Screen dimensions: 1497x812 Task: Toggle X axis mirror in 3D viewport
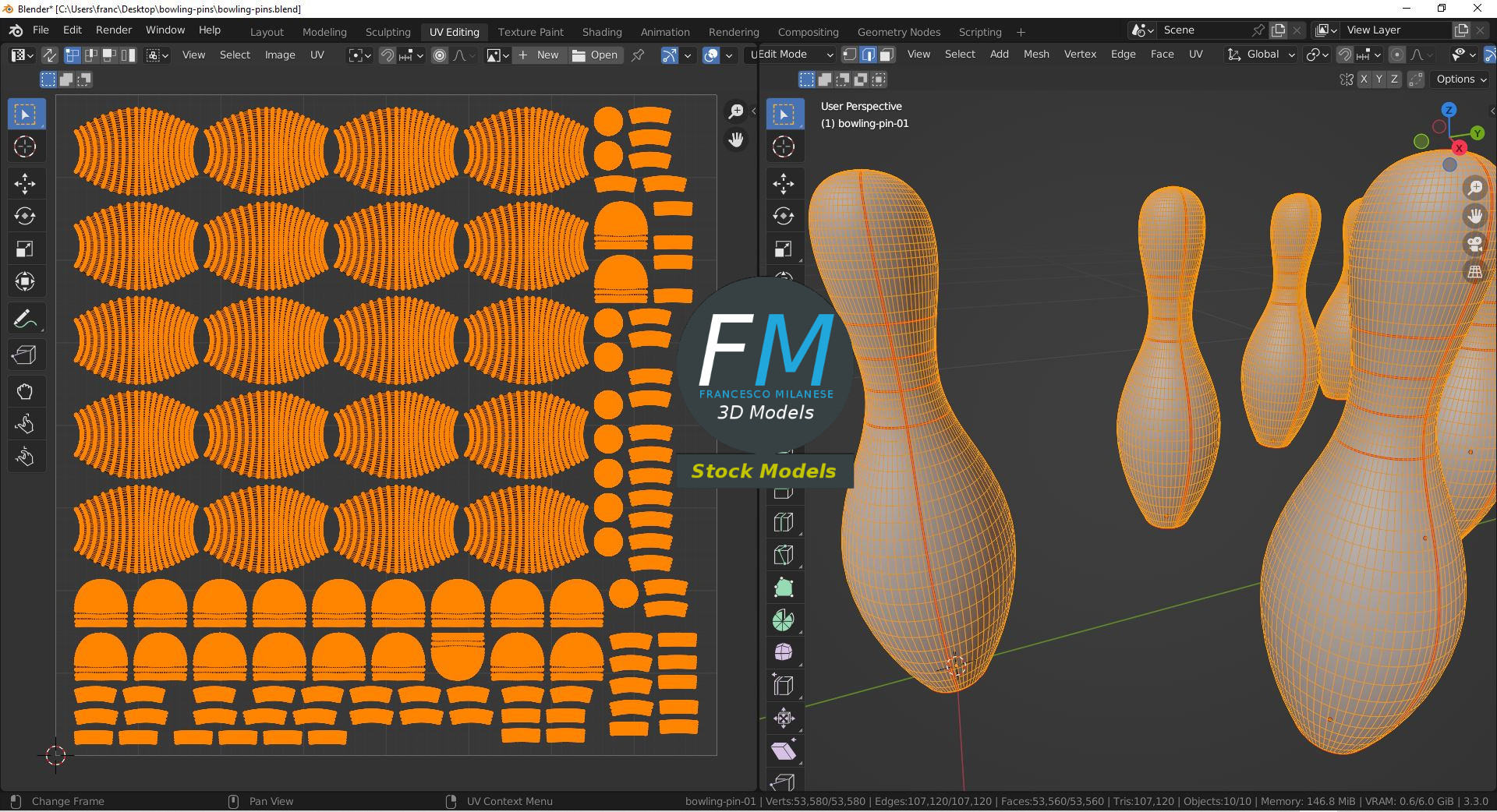pyautogui.click(x=1364, y=79)
